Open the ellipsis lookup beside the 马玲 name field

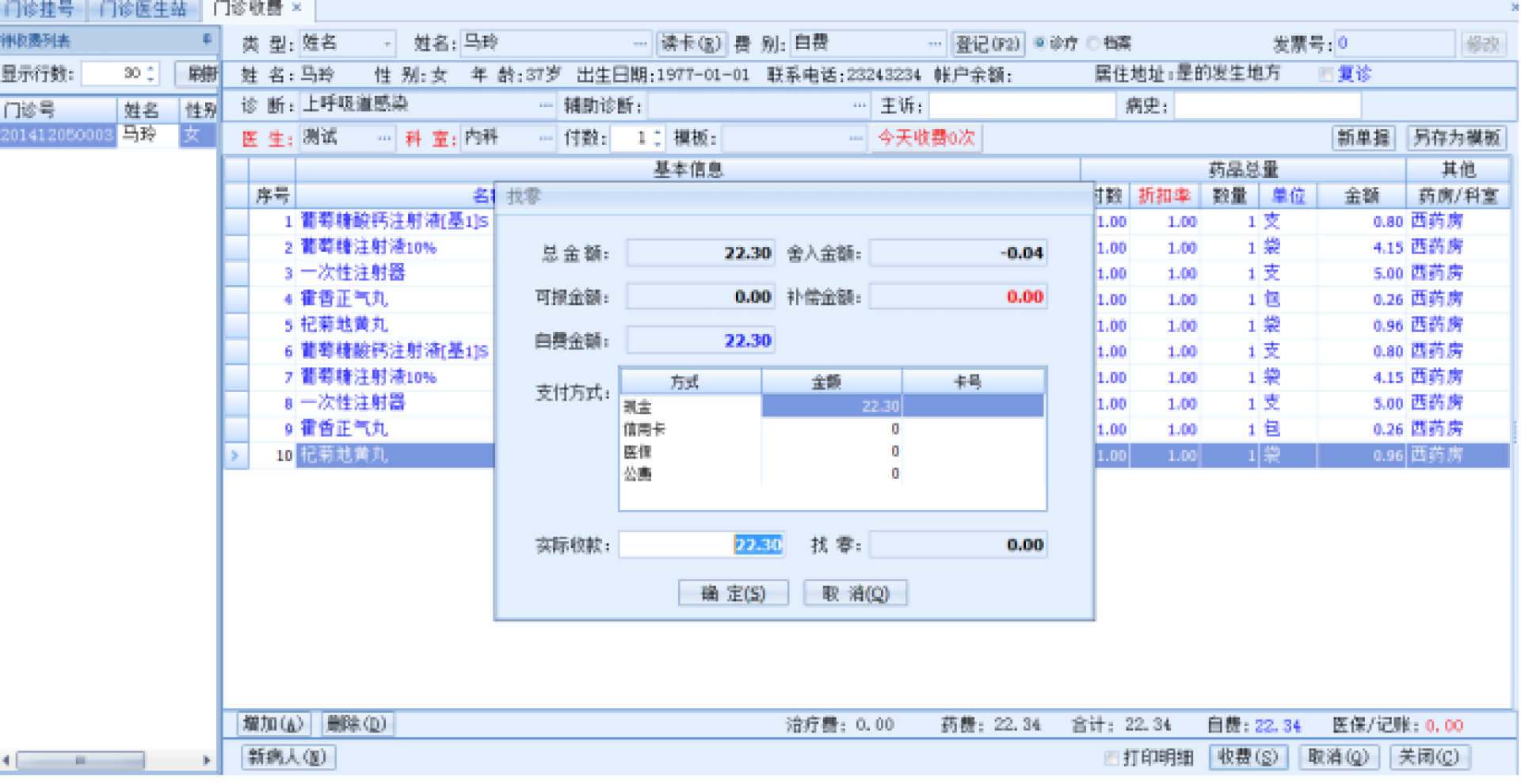[639, 44]
